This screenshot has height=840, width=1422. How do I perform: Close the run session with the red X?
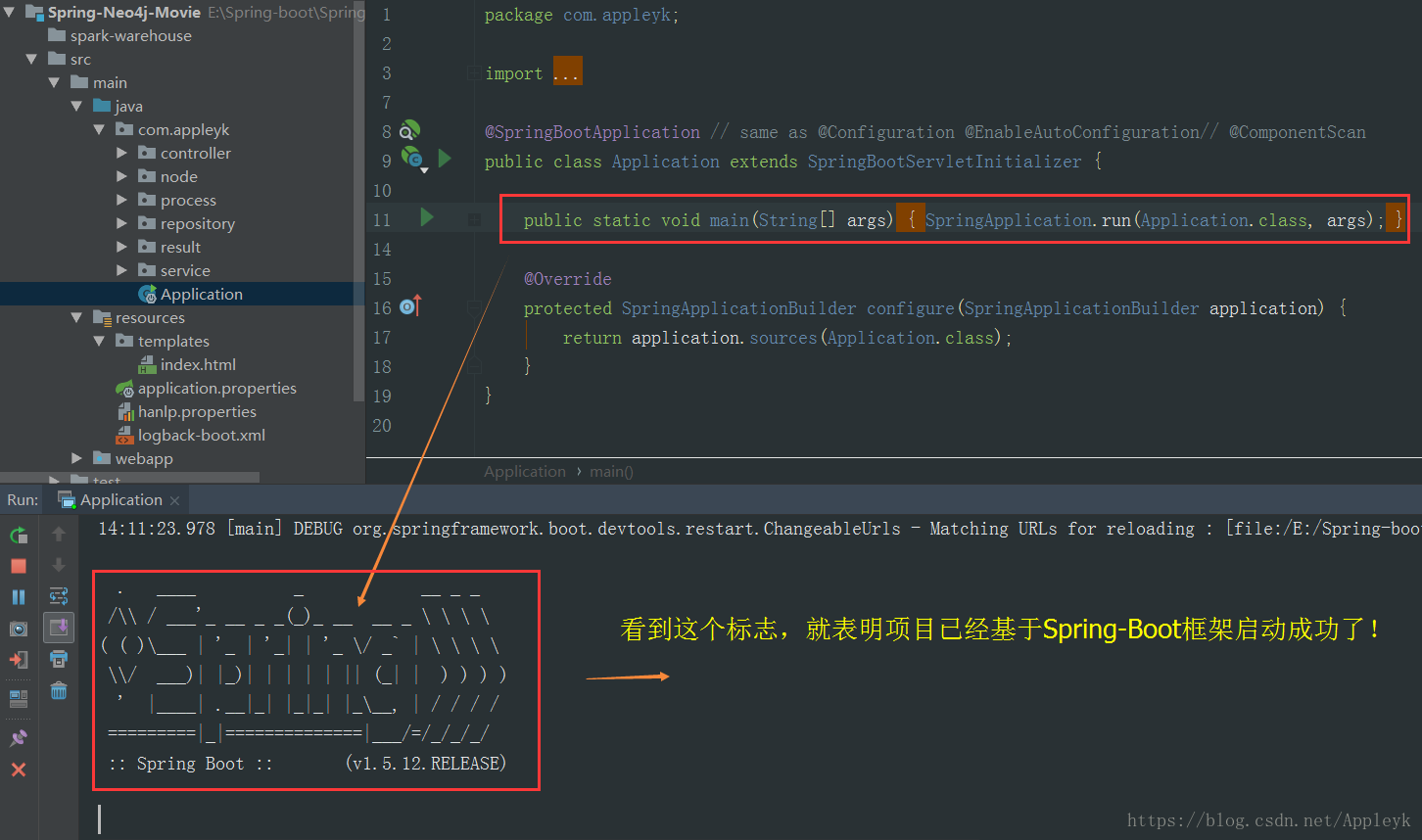[x=19, y=770]
